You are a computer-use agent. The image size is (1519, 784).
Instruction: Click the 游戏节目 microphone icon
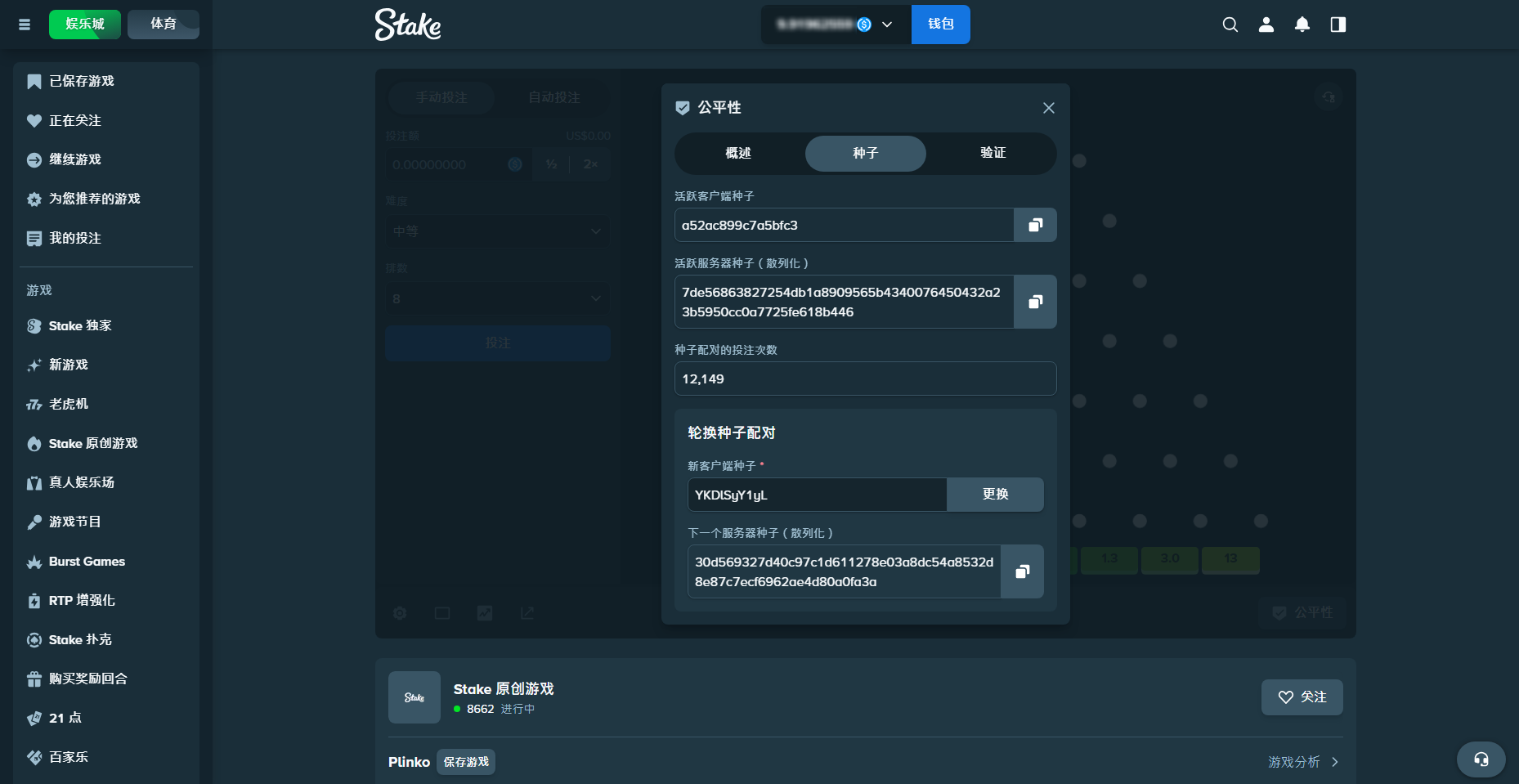click(x=34, y=522)
